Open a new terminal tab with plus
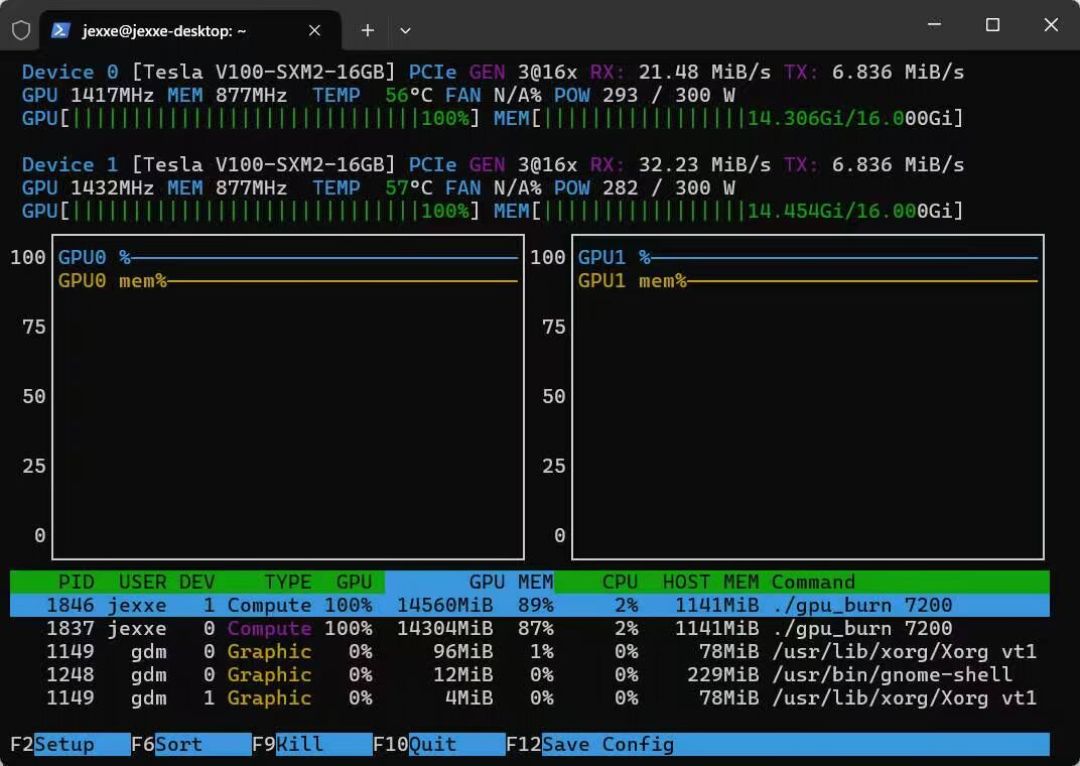The image size is (1080, 766). pos(368,30)
